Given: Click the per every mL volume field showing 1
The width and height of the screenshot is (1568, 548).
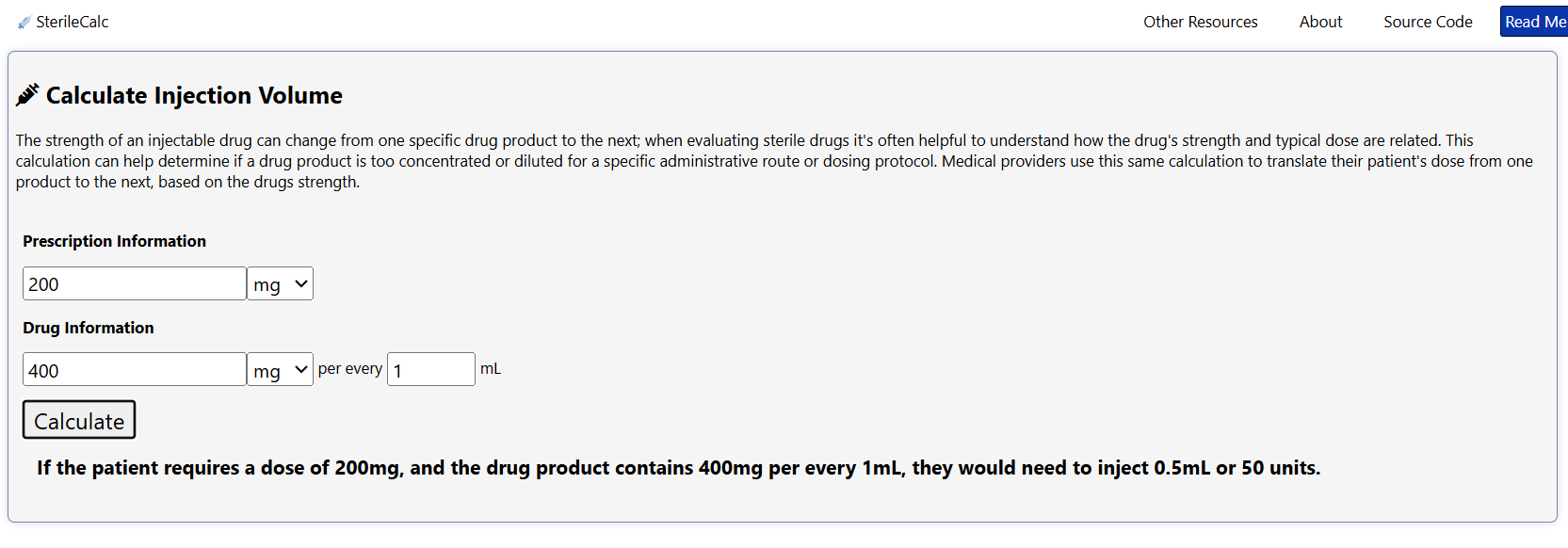Looking at the screenshot, I should click(x=430, y=369).
